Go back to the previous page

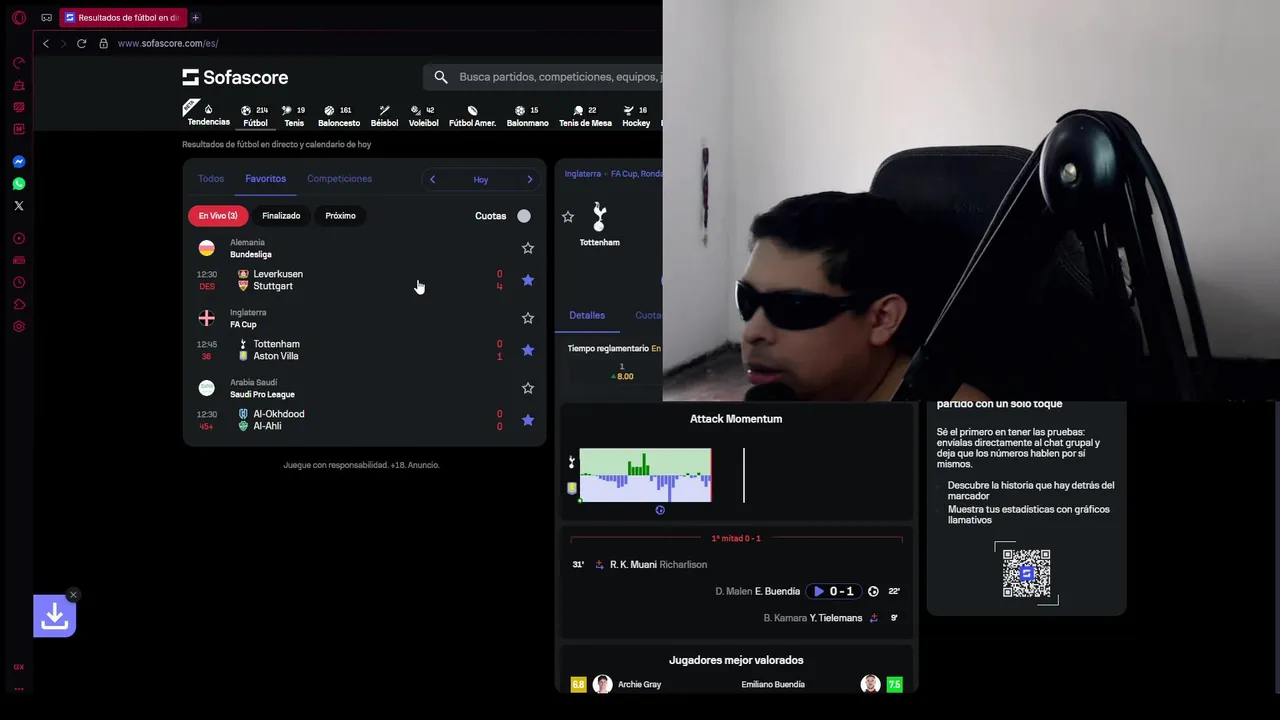(46, 43)
